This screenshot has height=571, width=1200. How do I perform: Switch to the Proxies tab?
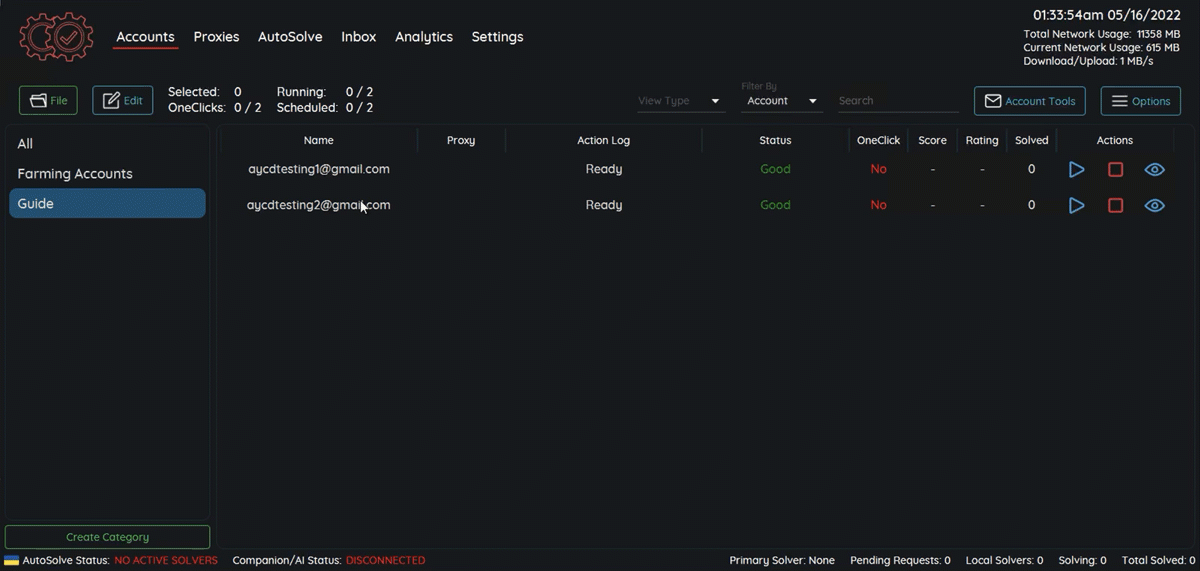[x=216, y=37]
